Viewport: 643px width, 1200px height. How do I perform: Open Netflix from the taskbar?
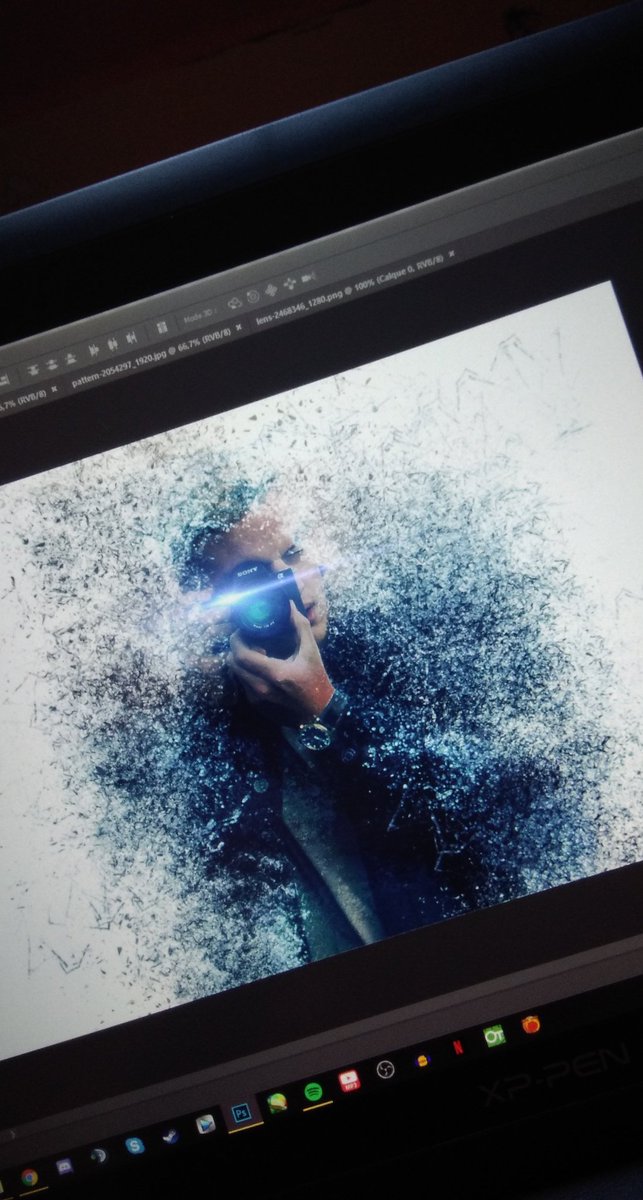(457, 1047)
